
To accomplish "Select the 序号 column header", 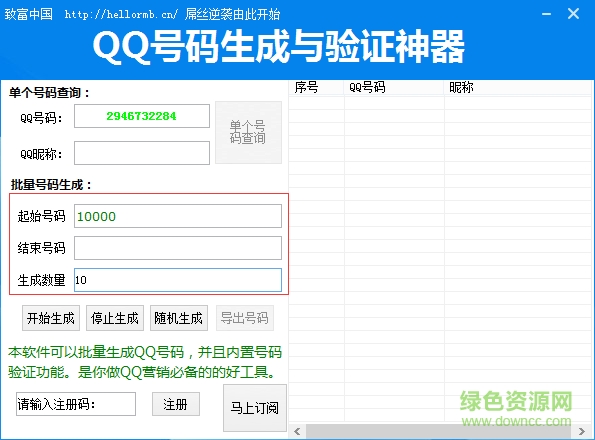I will click(x=316, y=87).
